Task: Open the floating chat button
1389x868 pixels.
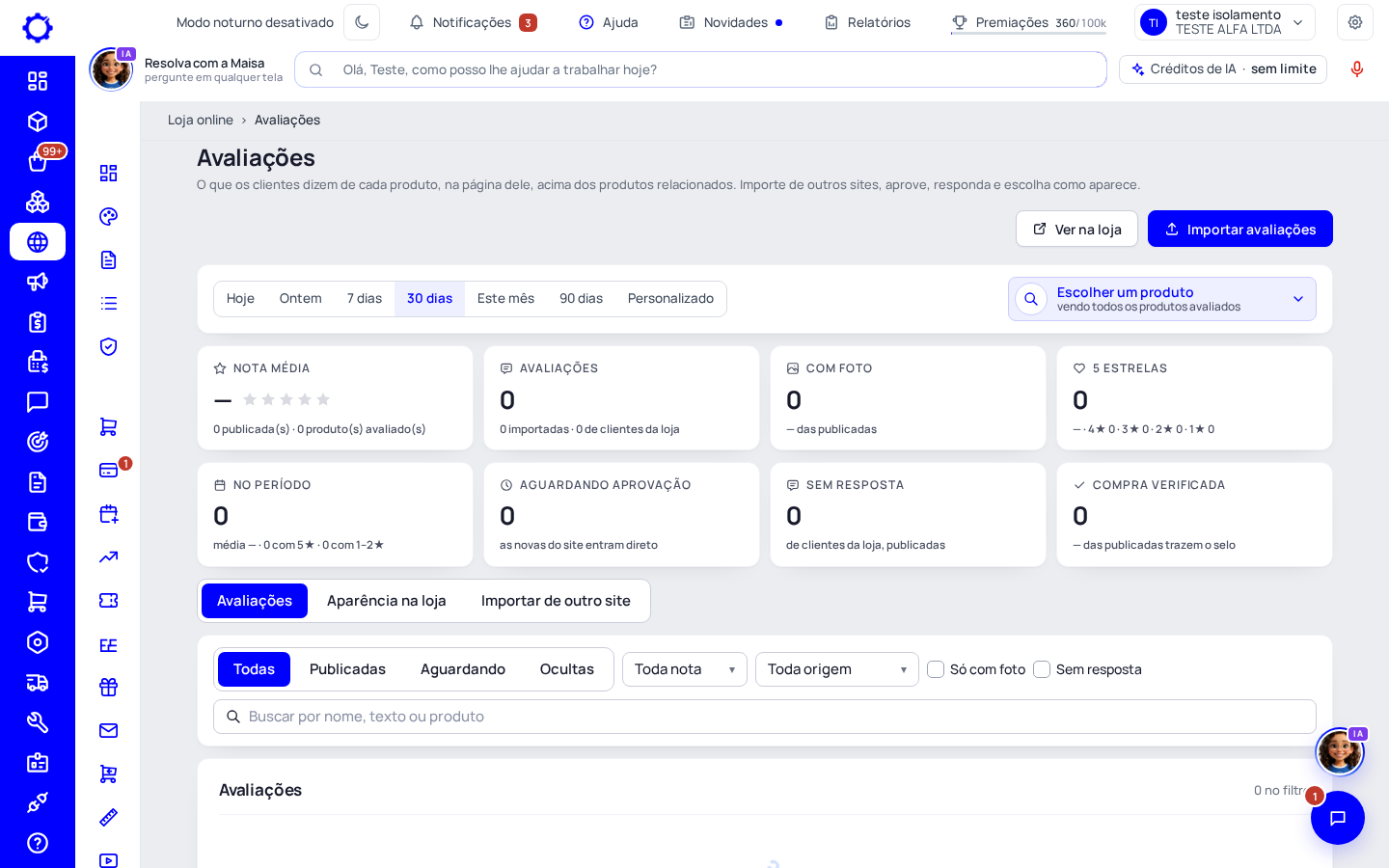Action: [1337, 818]
